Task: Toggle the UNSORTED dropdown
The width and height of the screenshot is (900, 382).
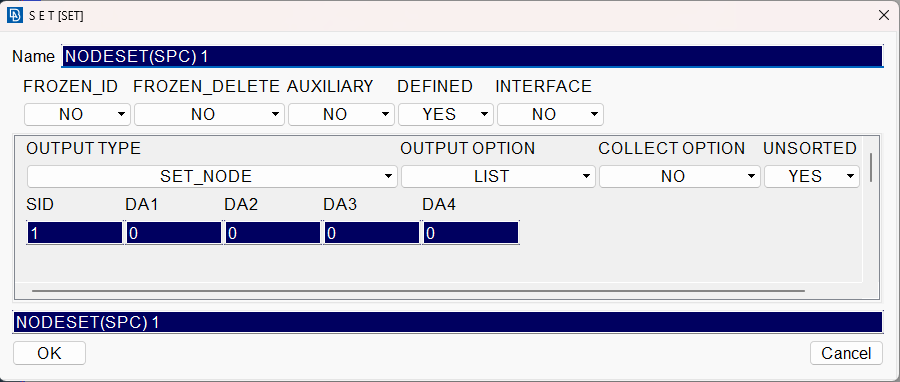Action: 812,176
